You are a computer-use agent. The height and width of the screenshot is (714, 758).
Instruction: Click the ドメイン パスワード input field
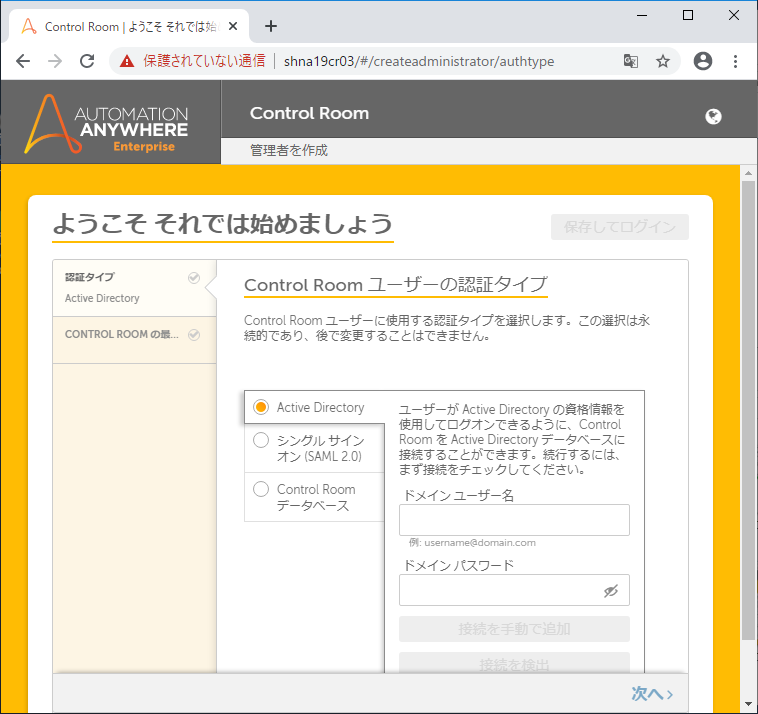pos(514,590)
